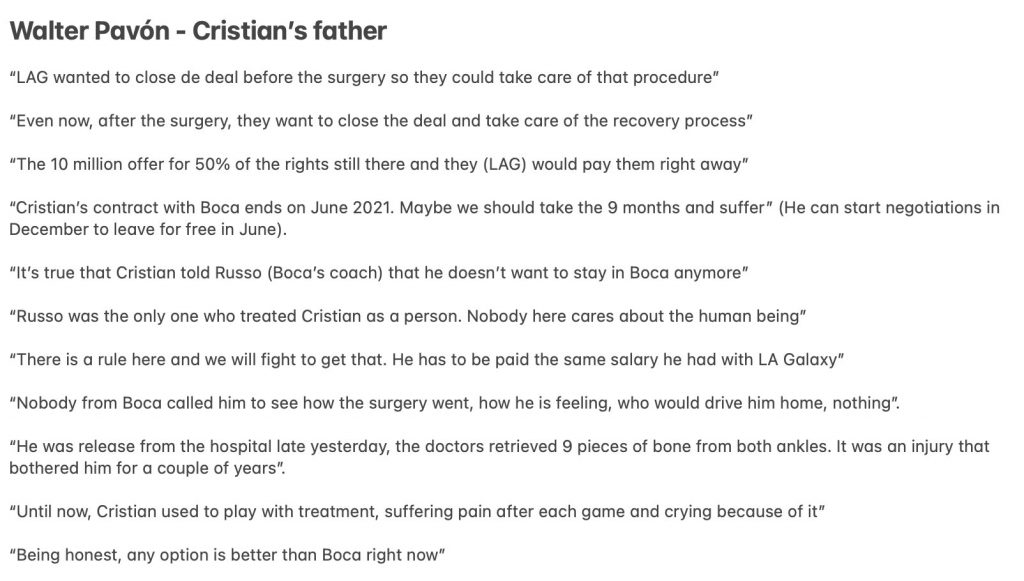Click the final quote "Being honest, any option is better"
Screen dimensions: 1024x581
[227, 555]
